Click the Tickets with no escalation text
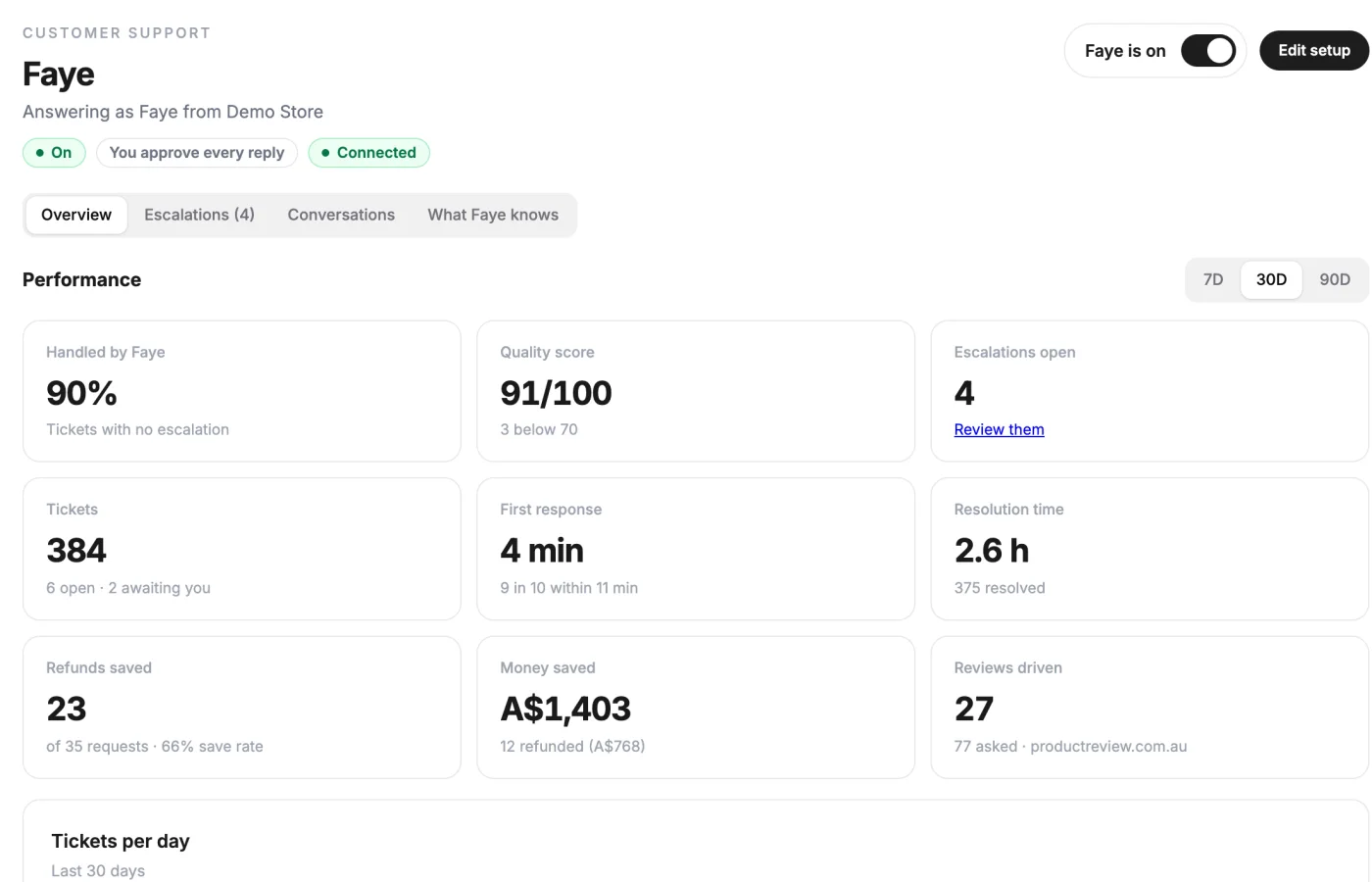The height and width of the screenshot is (882, 1372). (x=137, y=429)
